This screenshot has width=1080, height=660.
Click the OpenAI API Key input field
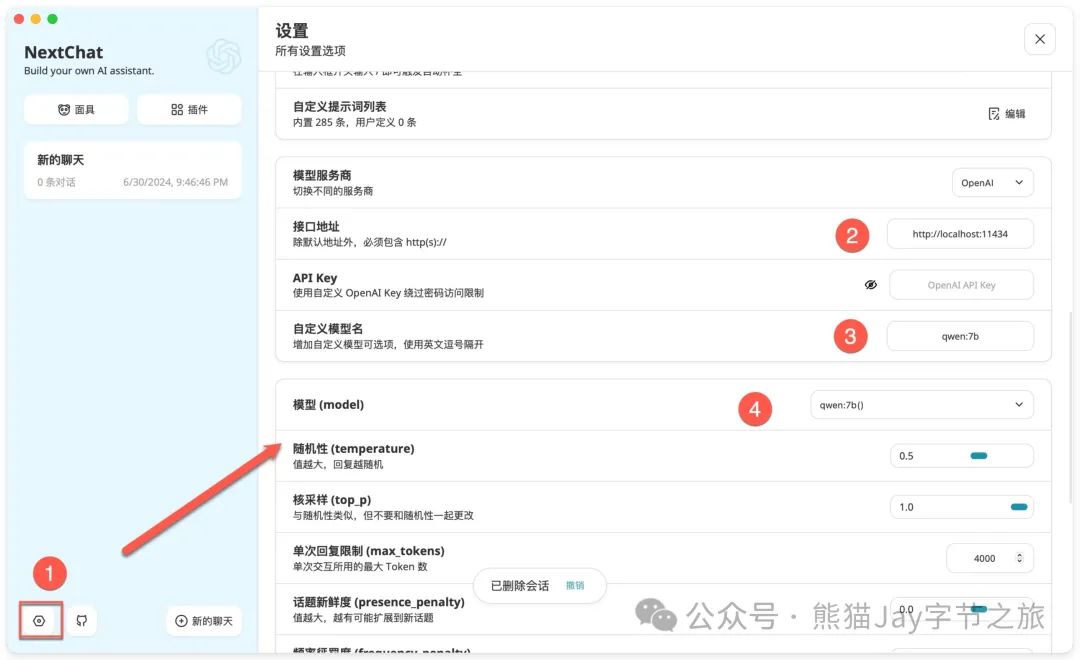coord(961,285)
